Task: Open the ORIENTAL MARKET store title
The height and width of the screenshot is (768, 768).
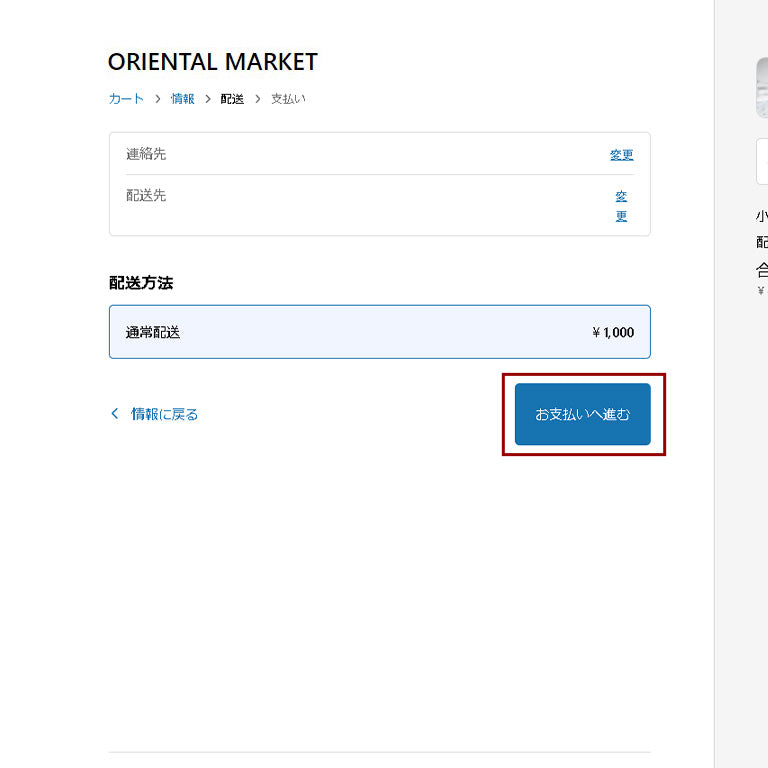Action: pyautogui.click(x=213, y=62)
